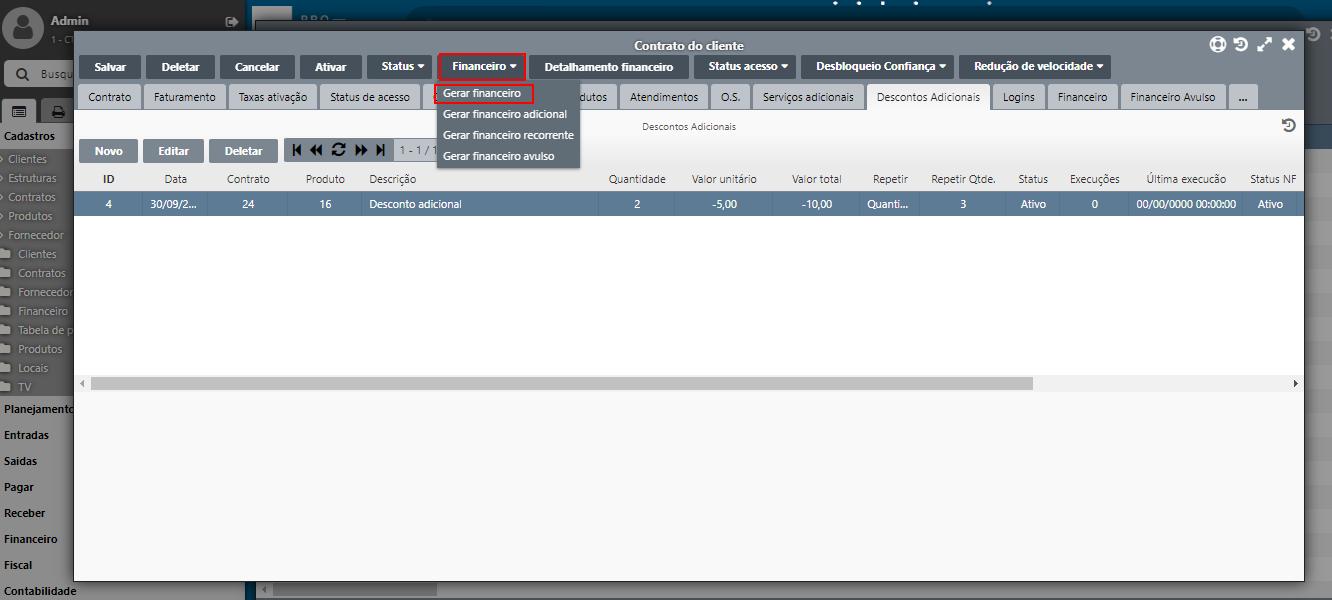Screen dimensions: 1332x600
Task: Open history icon in Descontos Adicionais panel
Action: 1288,126
